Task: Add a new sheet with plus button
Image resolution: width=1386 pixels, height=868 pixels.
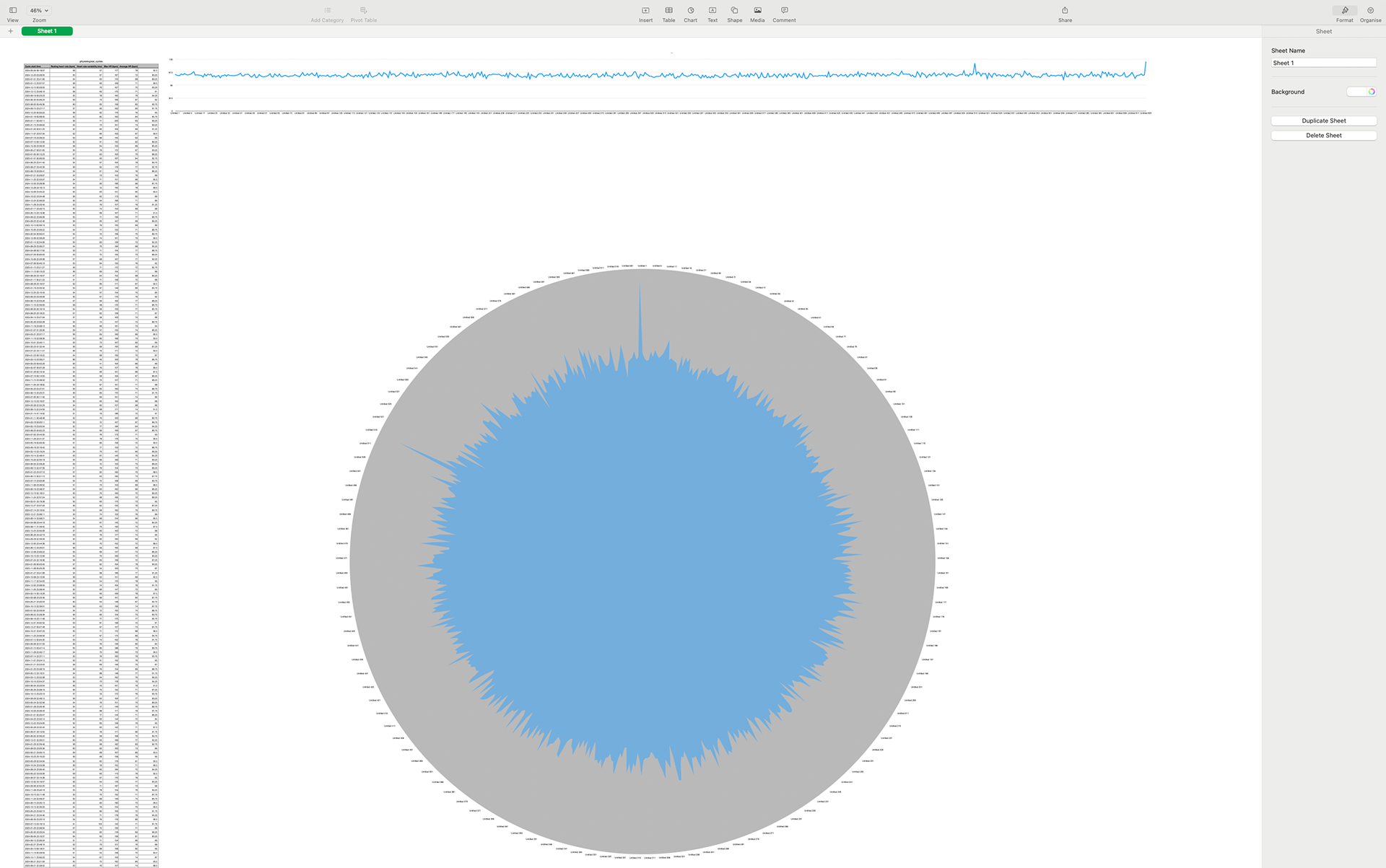Action: pyautogui.click(x=10, y=31)
